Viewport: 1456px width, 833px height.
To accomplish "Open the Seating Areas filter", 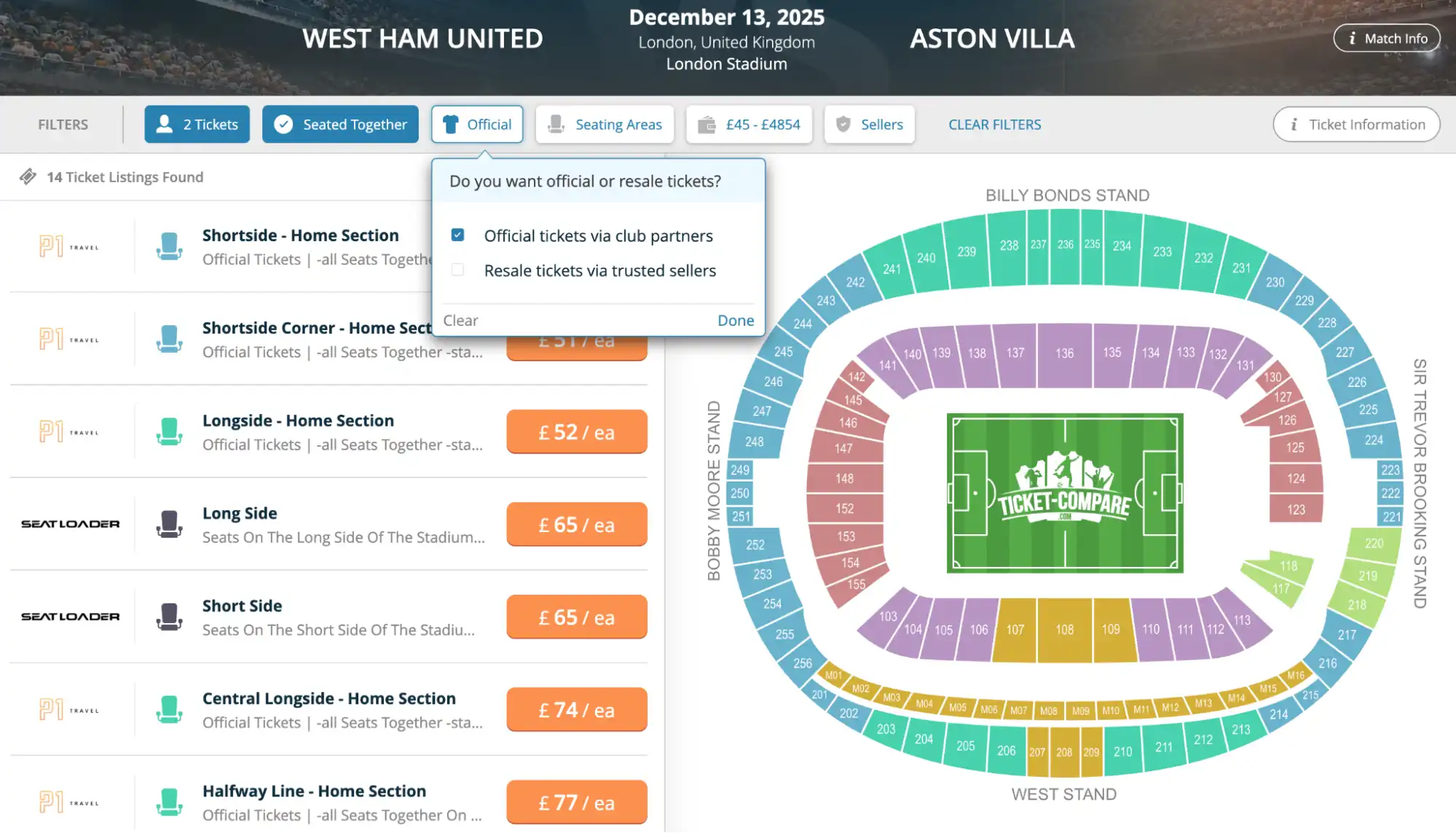I will pos(605,124).
